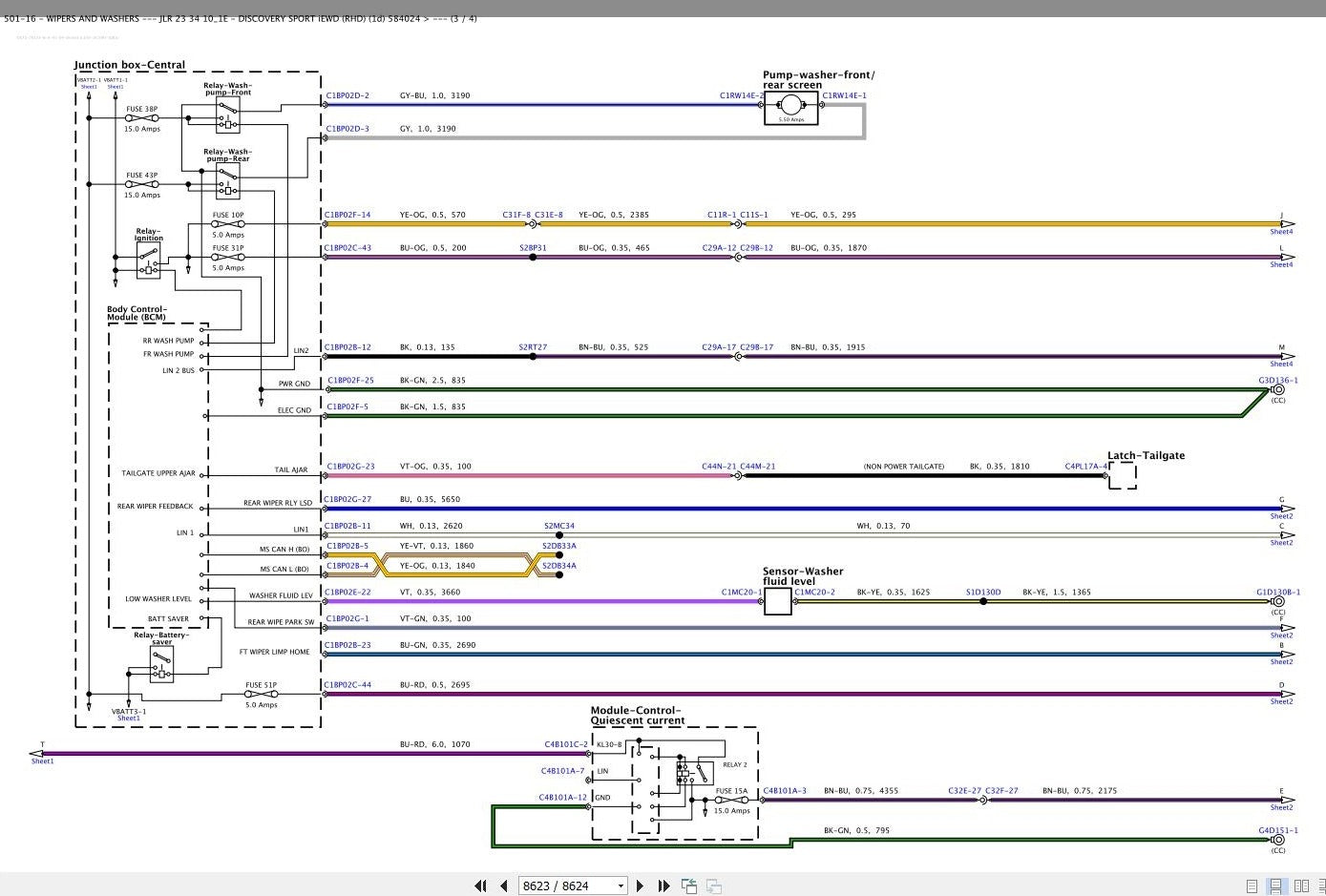Go to the previous page

(504, 886)
